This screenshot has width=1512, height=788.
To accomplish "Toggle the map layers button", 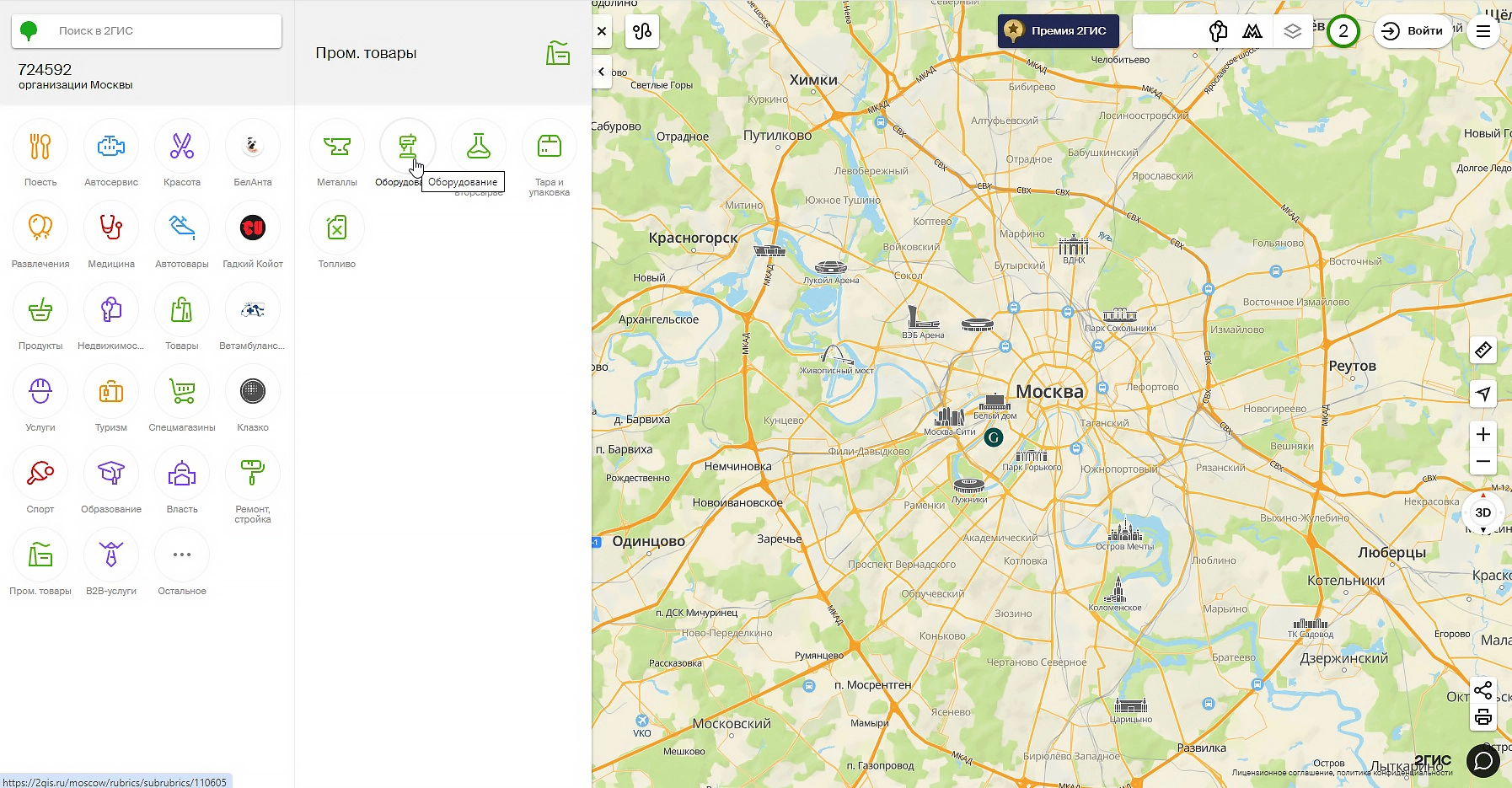I will click(1292, 32).
